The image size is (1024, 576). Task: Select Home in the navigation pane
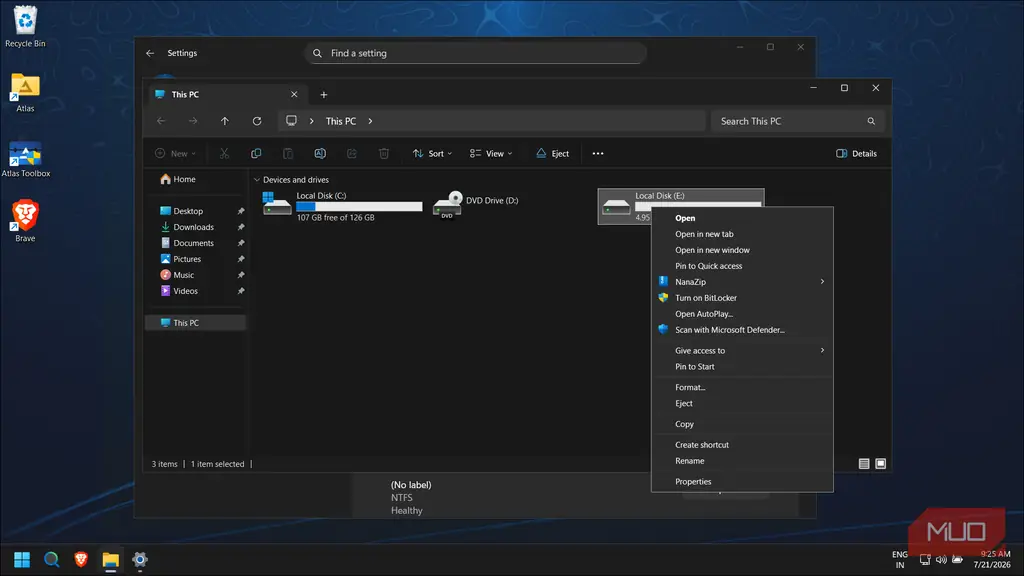pos(178,179)
